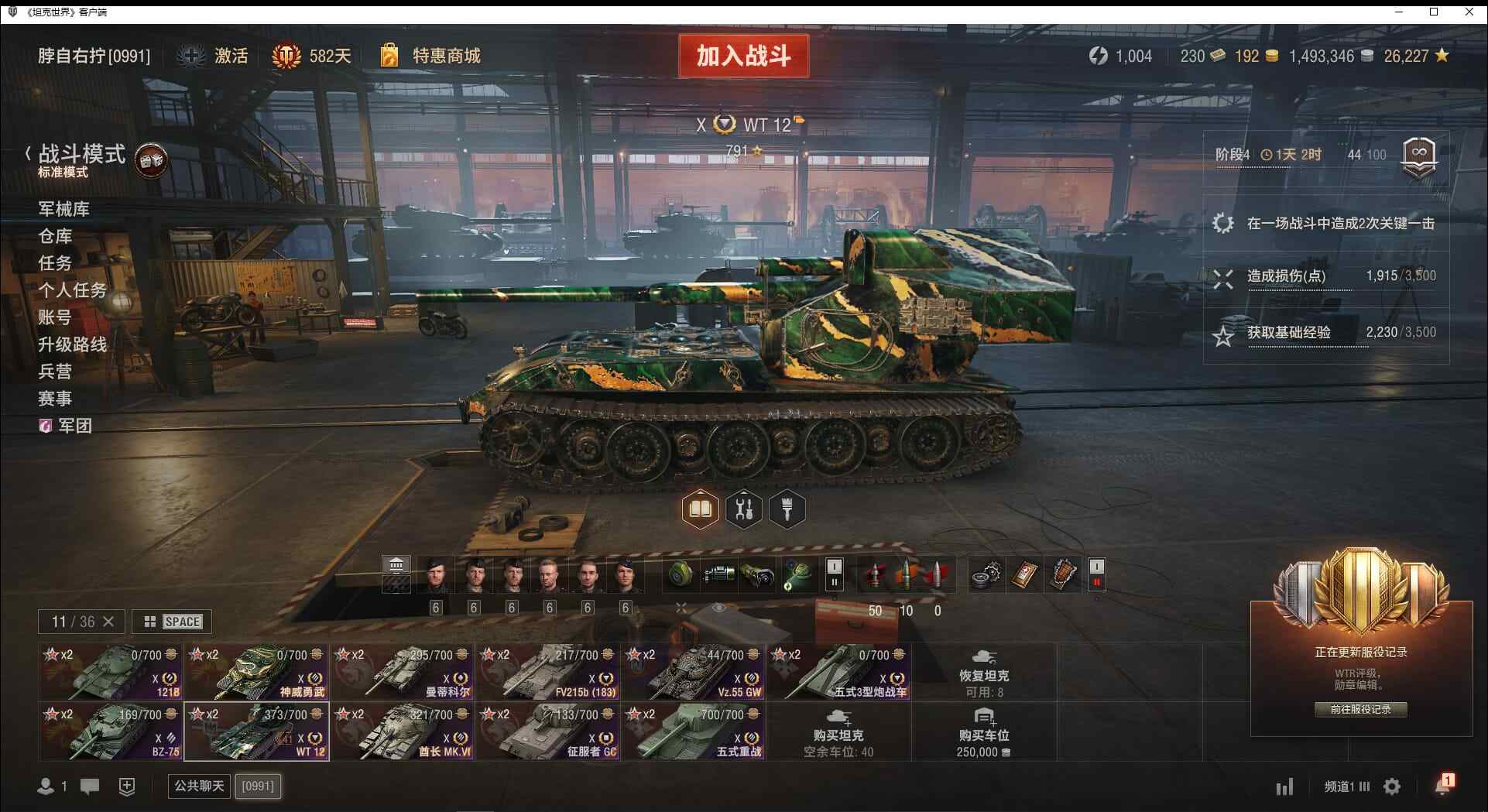1488x812 pixels.
Task: Click the contacts person icon at bottom left
Action: click(x=46, y=786)
